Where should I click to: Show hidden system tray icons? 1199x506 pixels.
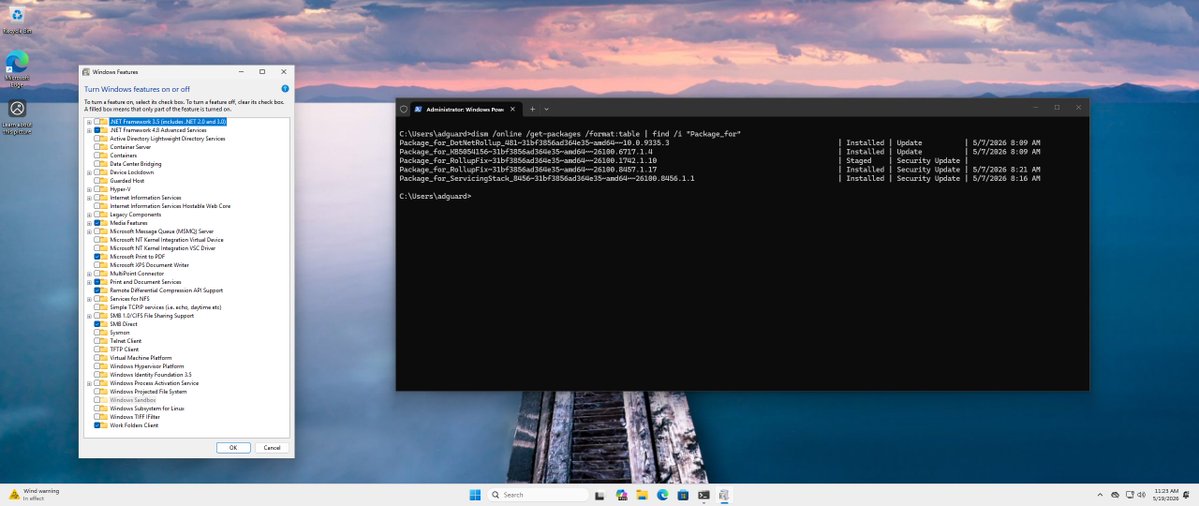click(1100, 495)
